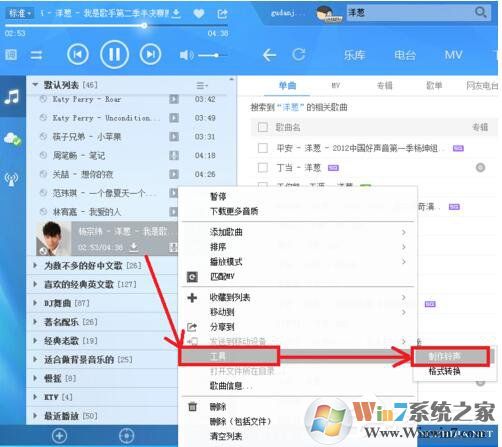502x447 pixels.
Task: Adjust the volume slider
Action: 212,55
